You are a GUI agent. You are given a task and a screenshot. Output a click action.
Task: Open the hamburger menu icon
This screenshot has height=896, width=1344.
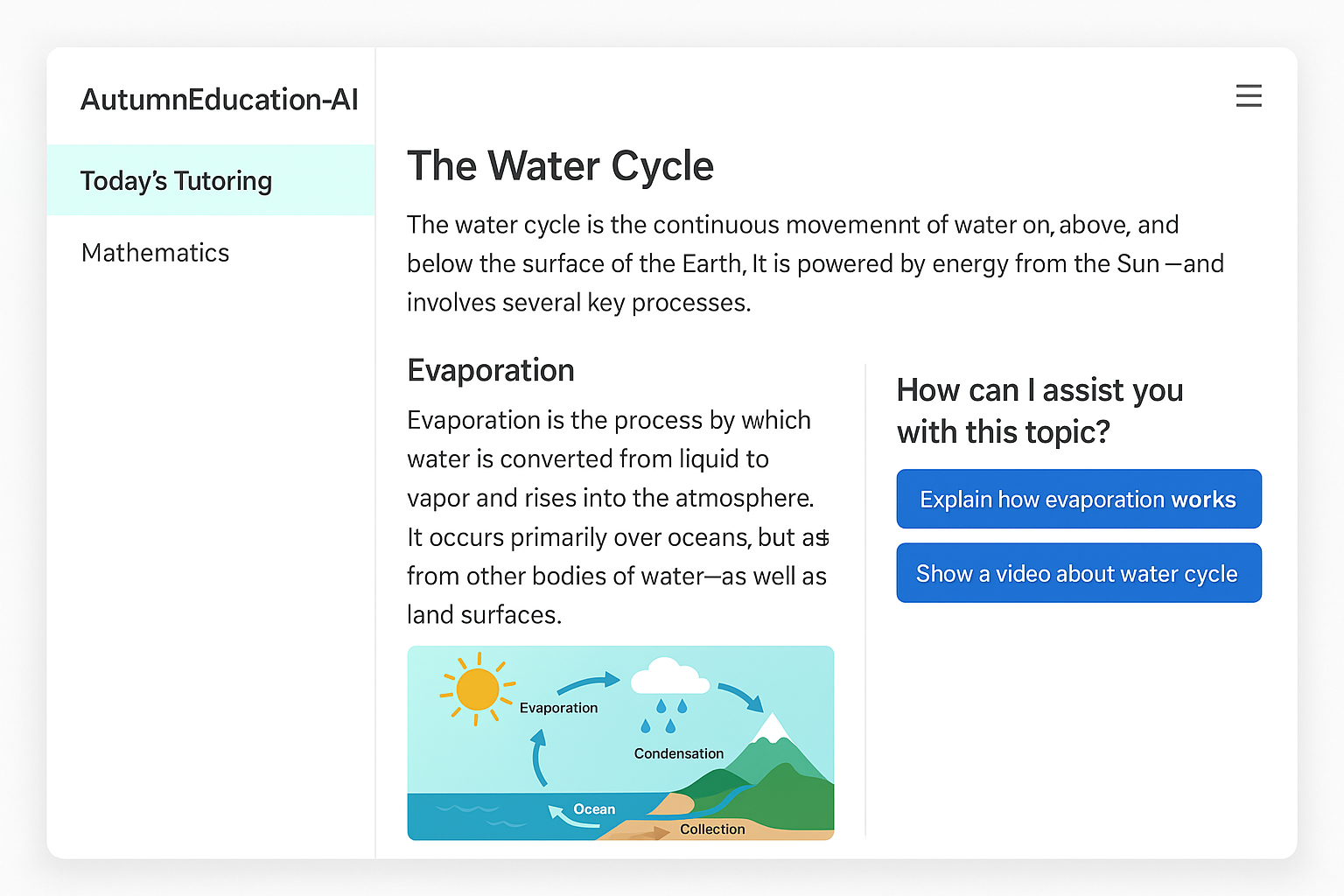[x=1249, y=95]
